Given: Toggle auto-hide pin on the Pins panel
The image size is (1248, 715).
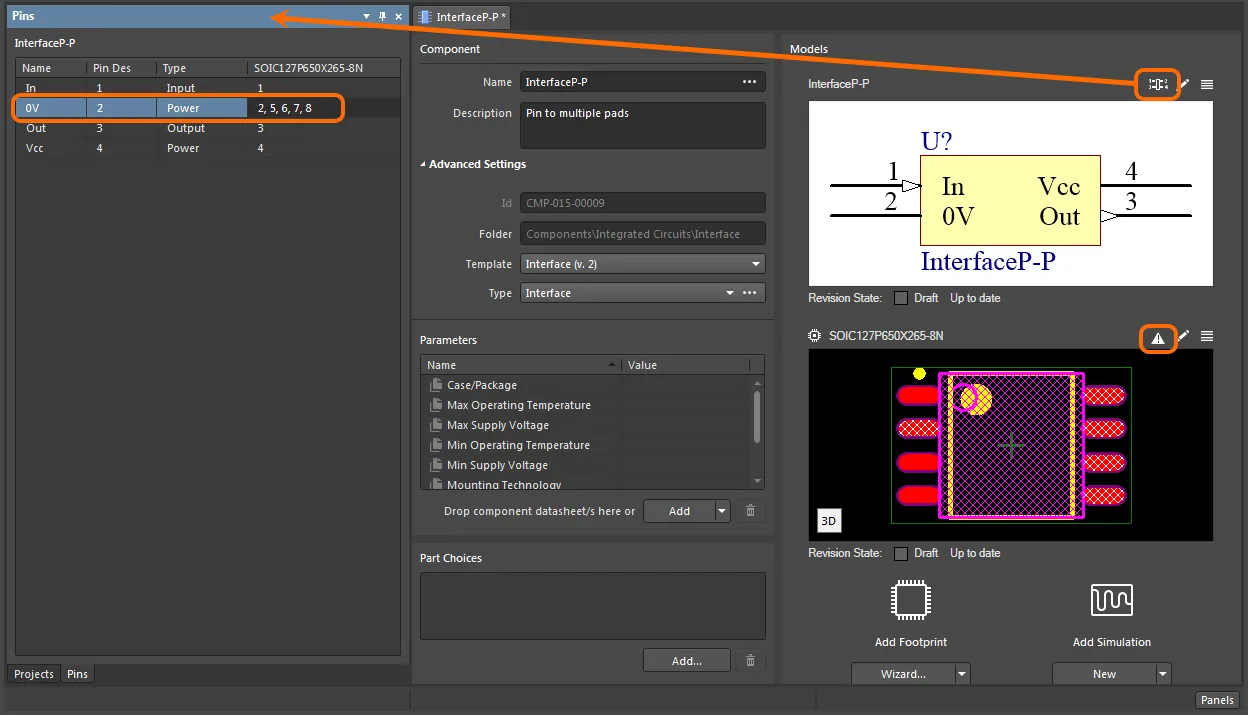Looking at the screenshot, I should pos(381,16).
